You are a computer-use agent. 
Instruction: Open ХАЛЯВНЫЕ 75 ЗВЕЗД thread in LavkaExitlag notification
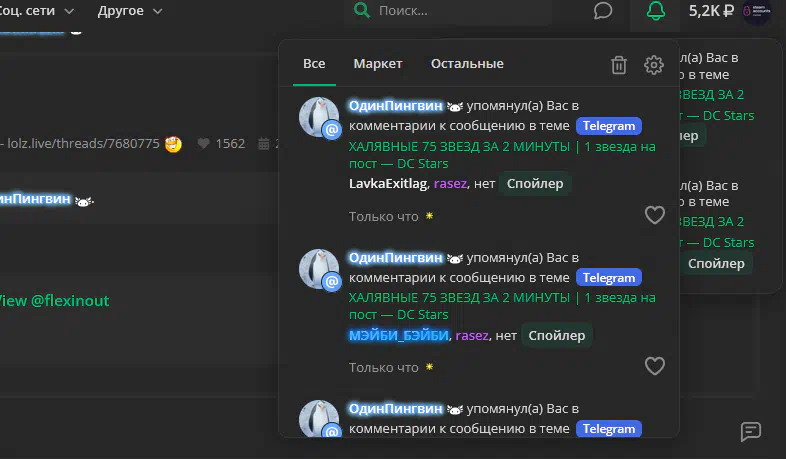(x=502, y=155)
